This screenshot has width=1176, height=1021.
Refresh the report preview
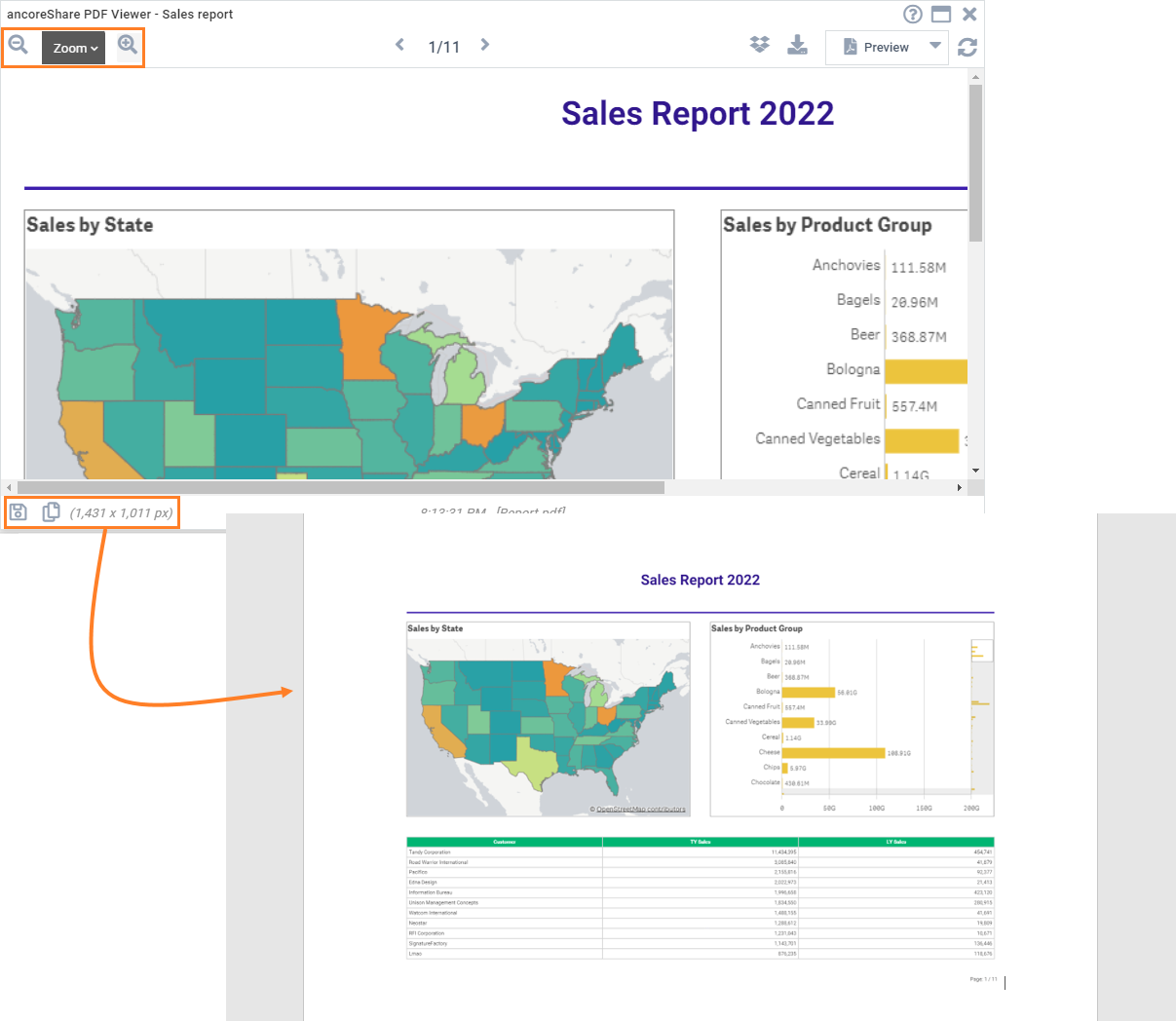point(967,47)
